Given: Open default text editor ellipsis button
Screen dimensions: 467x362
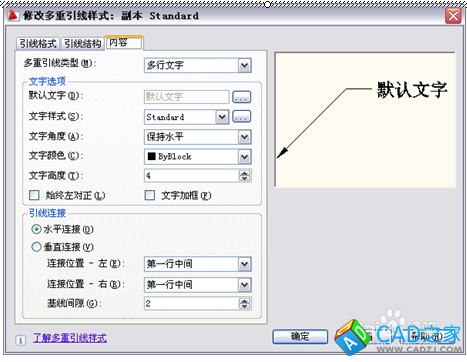Looking at the screenshot, I should point(241,97).
